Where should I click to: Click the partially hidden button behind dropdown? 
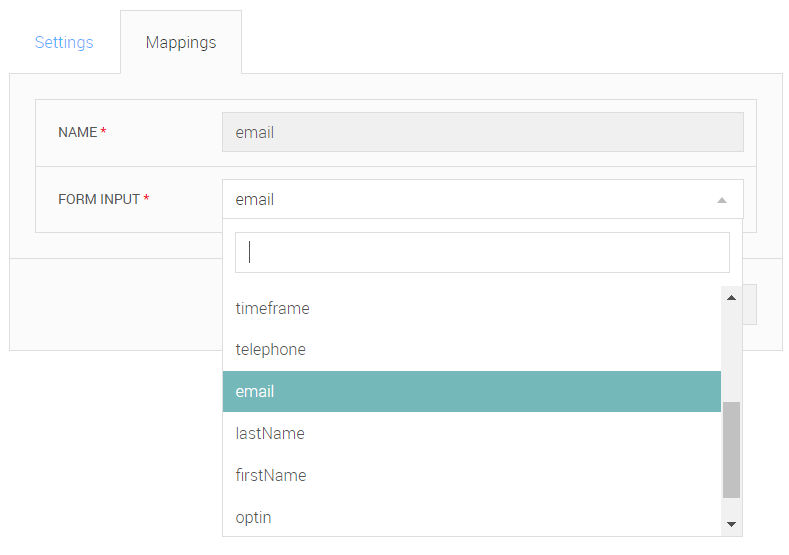point(750,304)
